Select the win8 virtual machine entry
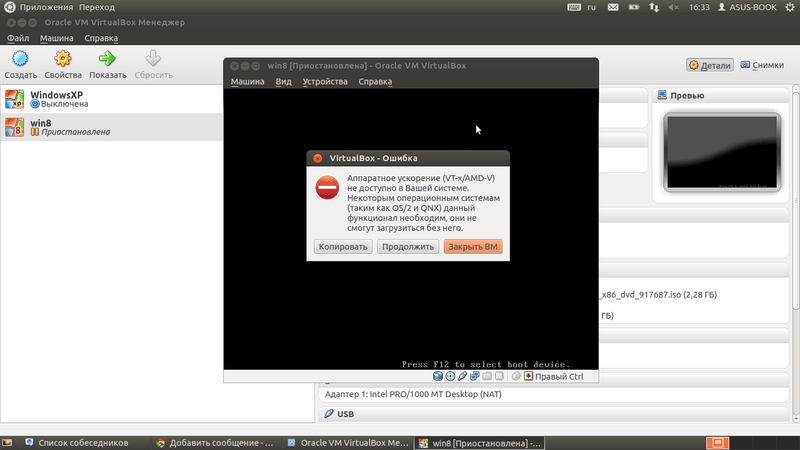The image size is (800, 450). click(x=111, y=127)
